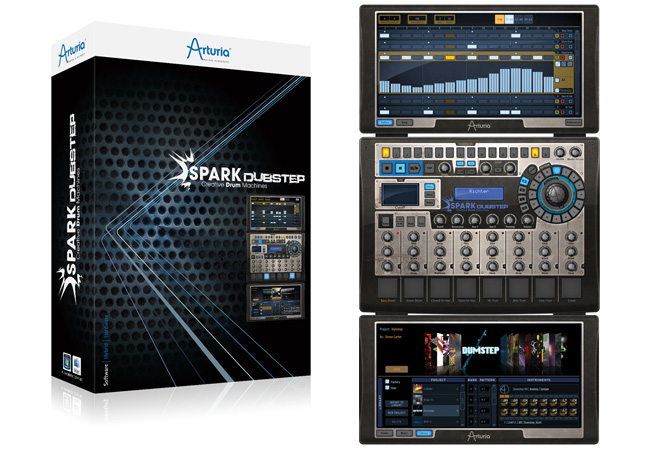The image size is (650, 450).
Task: Toggle lit yellow step button 15 on sequencer strip
Action: (535, 152)
